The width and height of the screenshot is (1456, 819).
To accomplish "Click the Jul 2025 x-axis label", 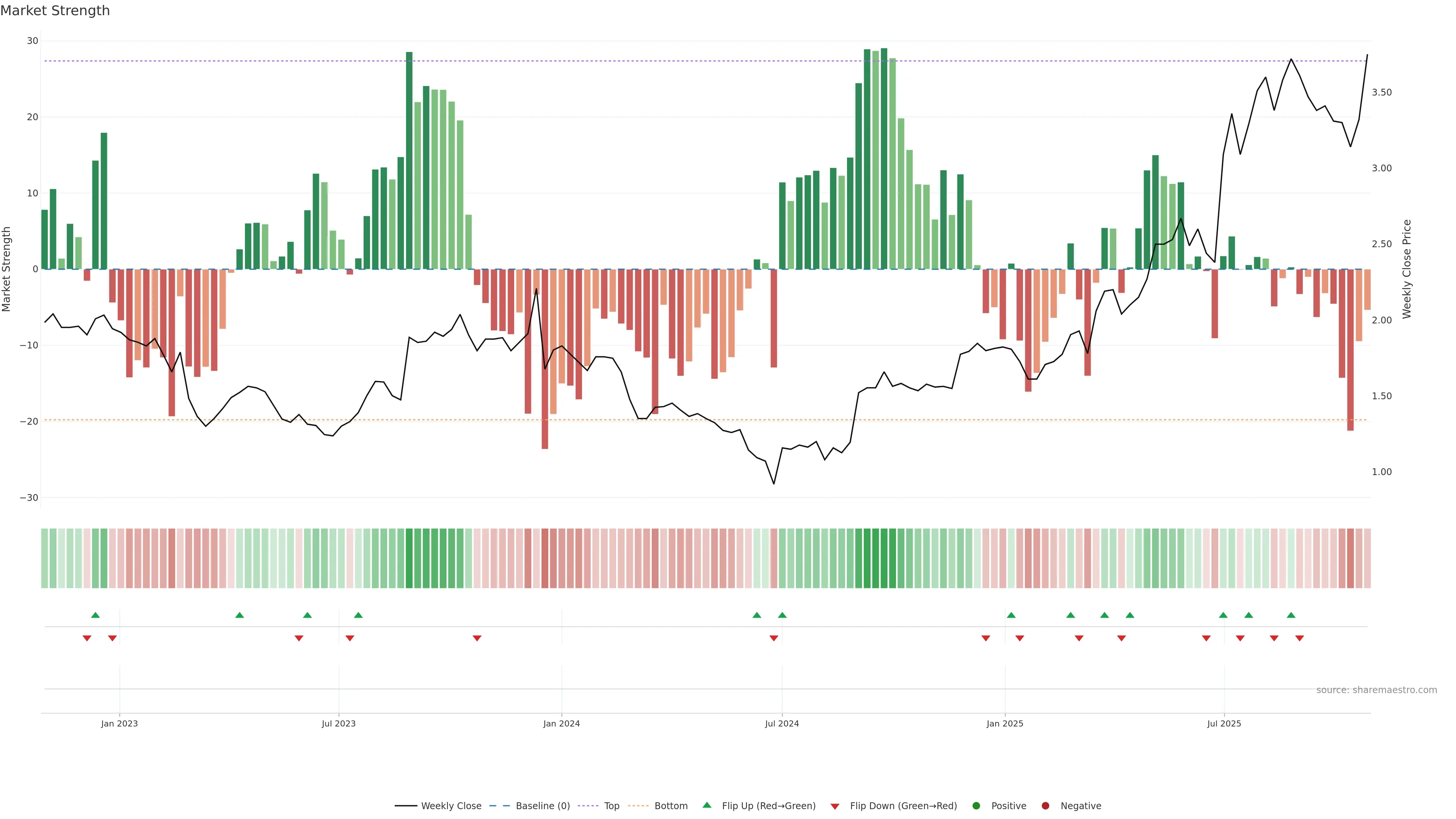I will pyautogui.click(x=1224, y=723).
